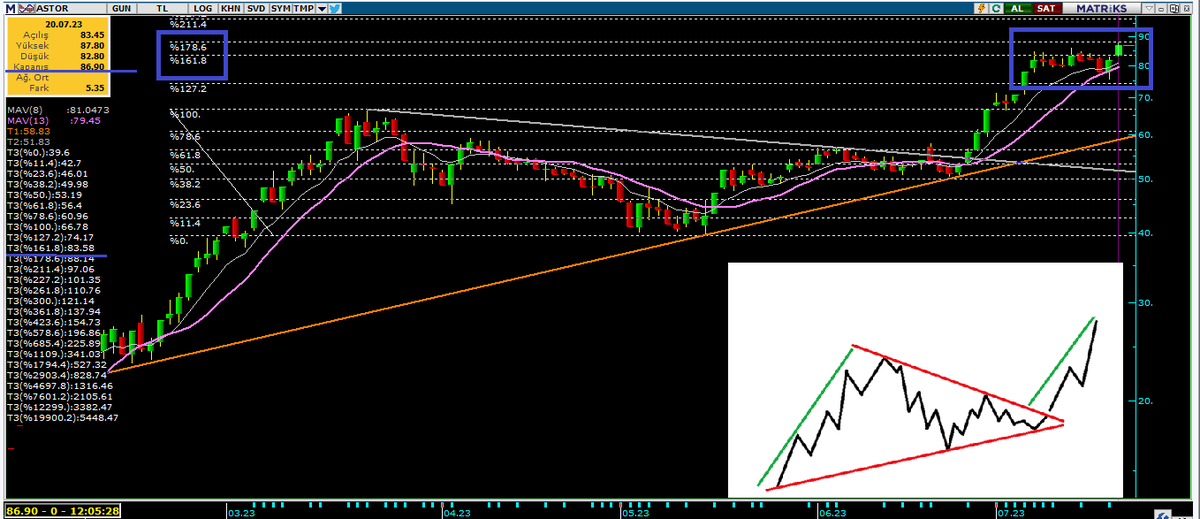Select the T1:58.83 trend label
This screenshot has height=519, width=1200.
click(28, 130)
